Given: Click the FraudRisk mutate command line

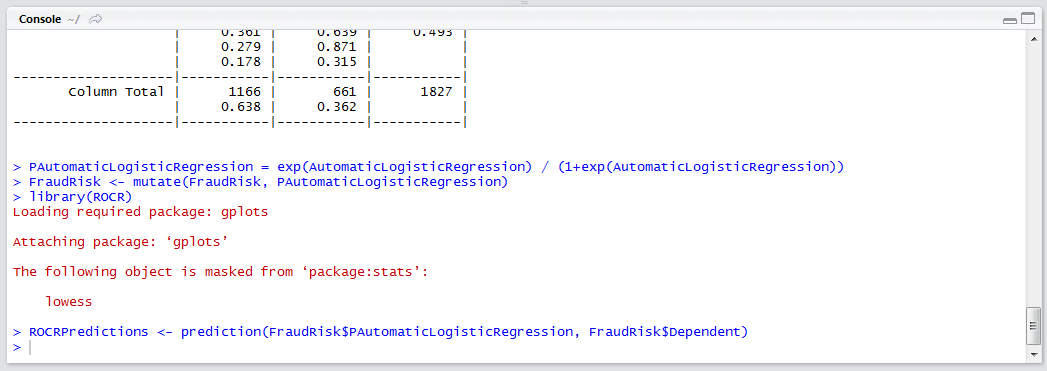Looking at the screenshot, I should (x=260, y=181).
